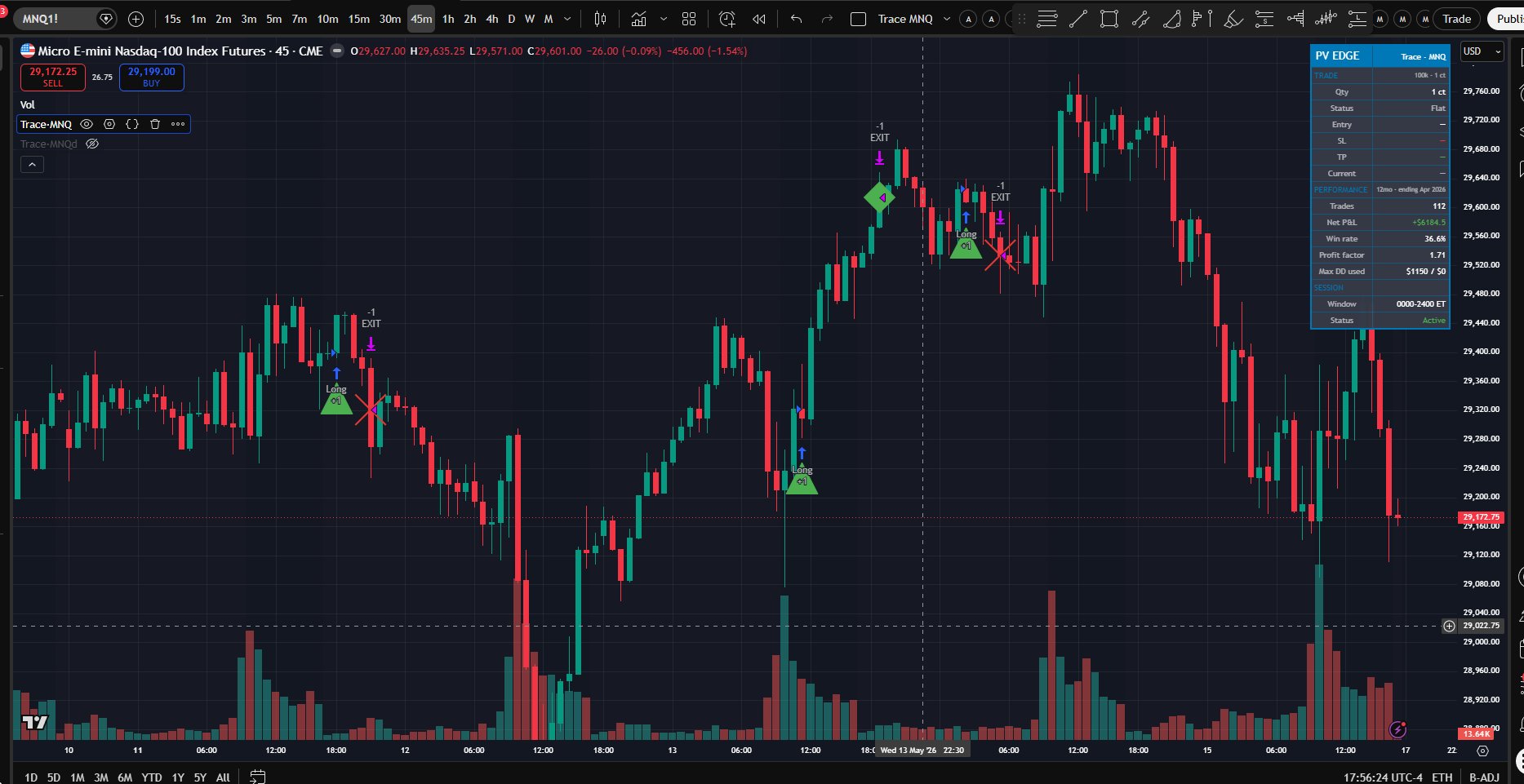Toggle ETH extended trading hours

(1442, 777)
